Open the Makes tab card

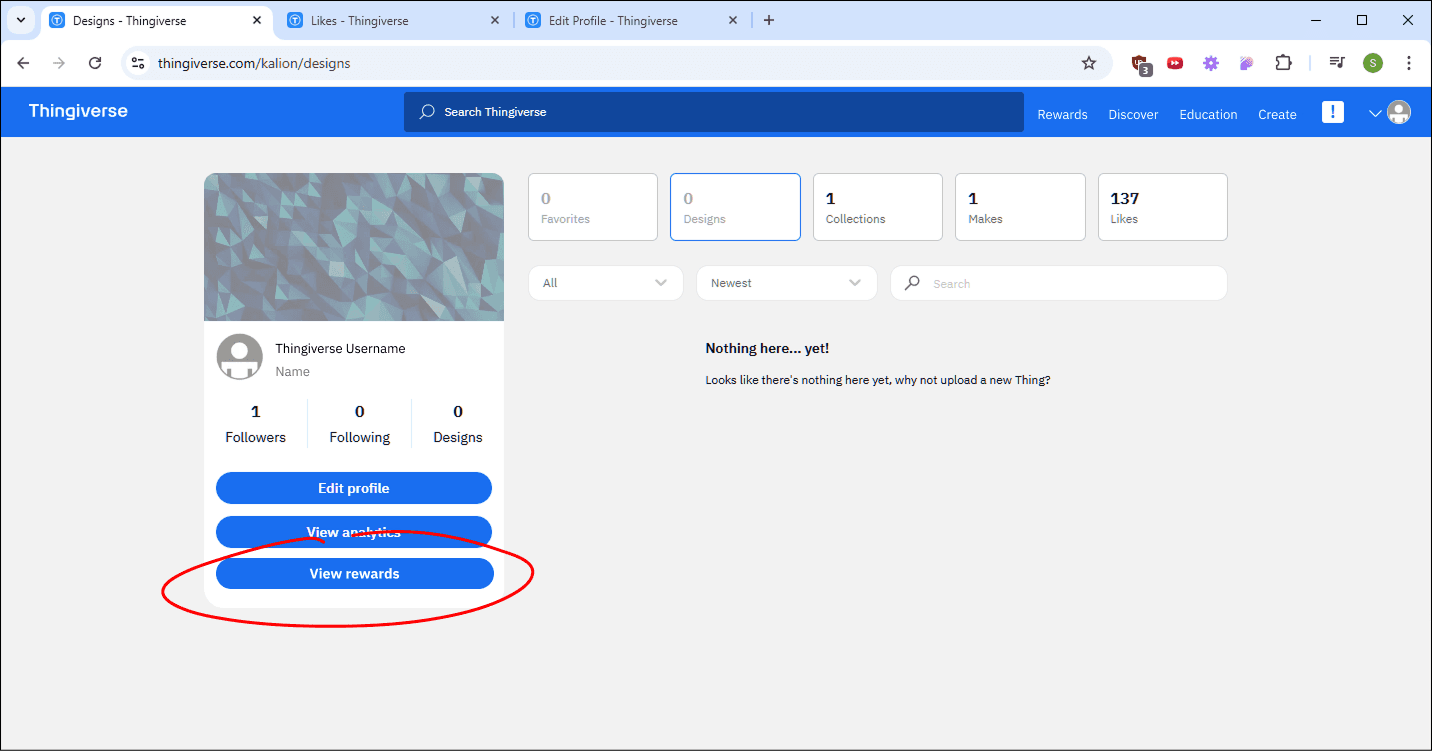pyautogui.click(x=1020, y=207)
